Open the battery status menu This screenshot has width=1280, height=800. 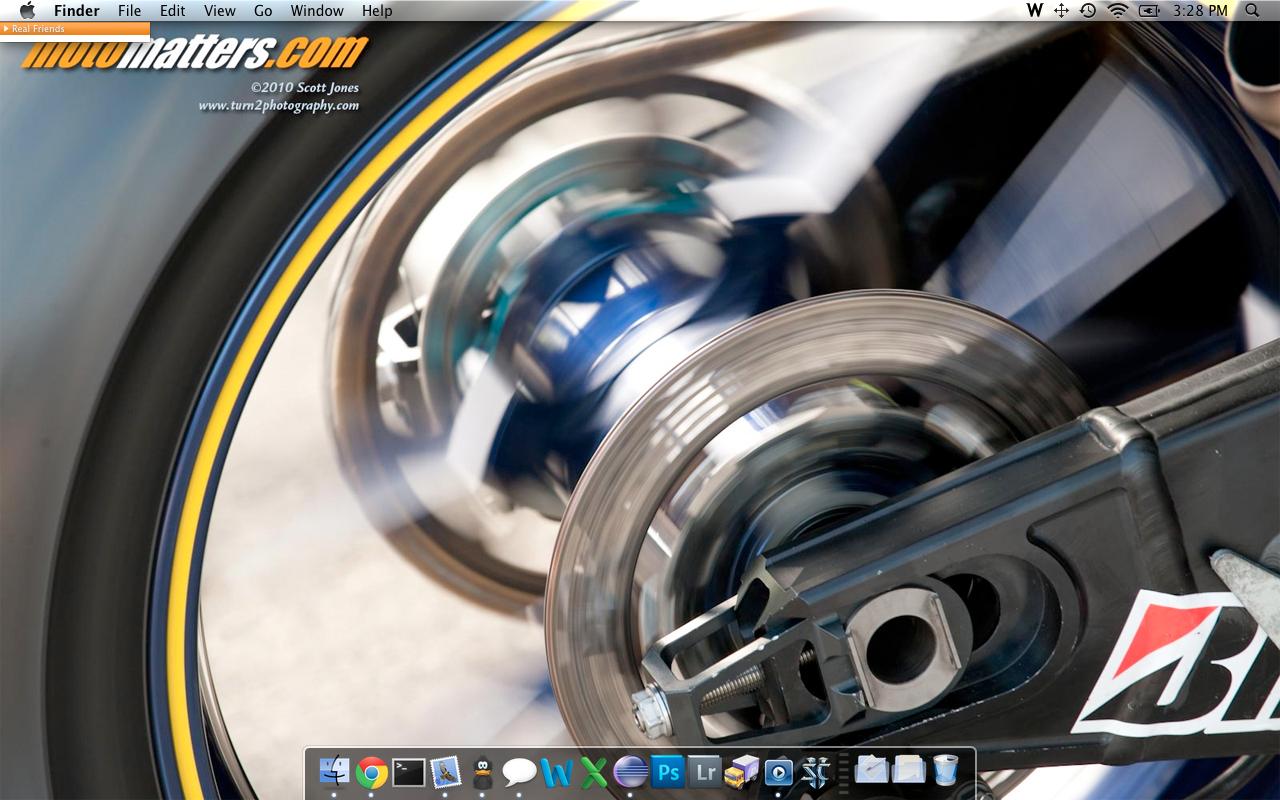tap(1149, 11)
